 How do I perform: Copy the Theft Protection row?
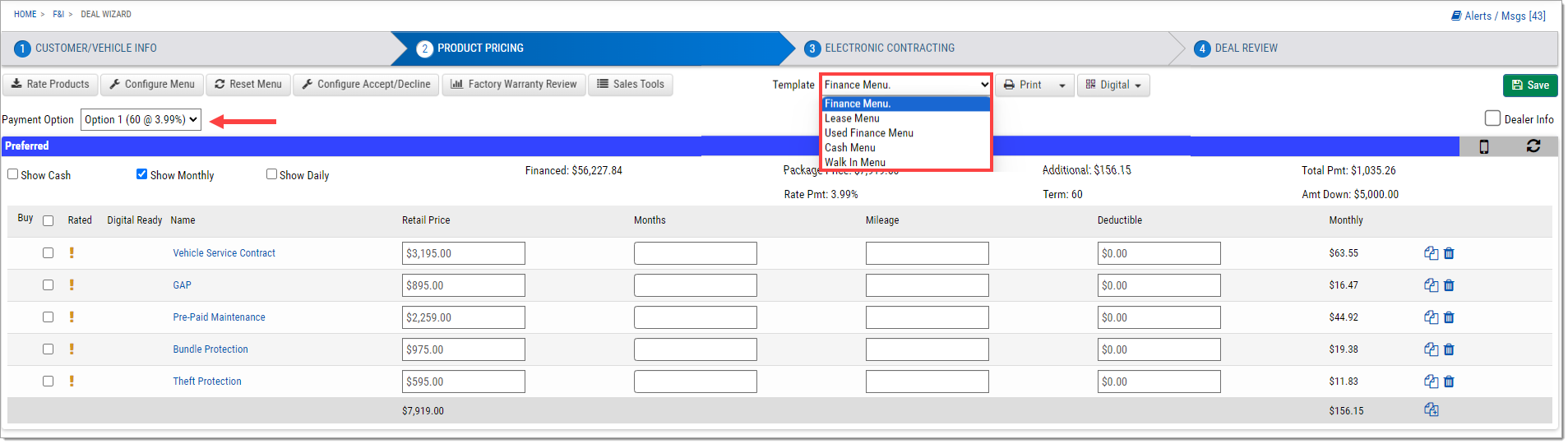click(x=1431, y=382)
